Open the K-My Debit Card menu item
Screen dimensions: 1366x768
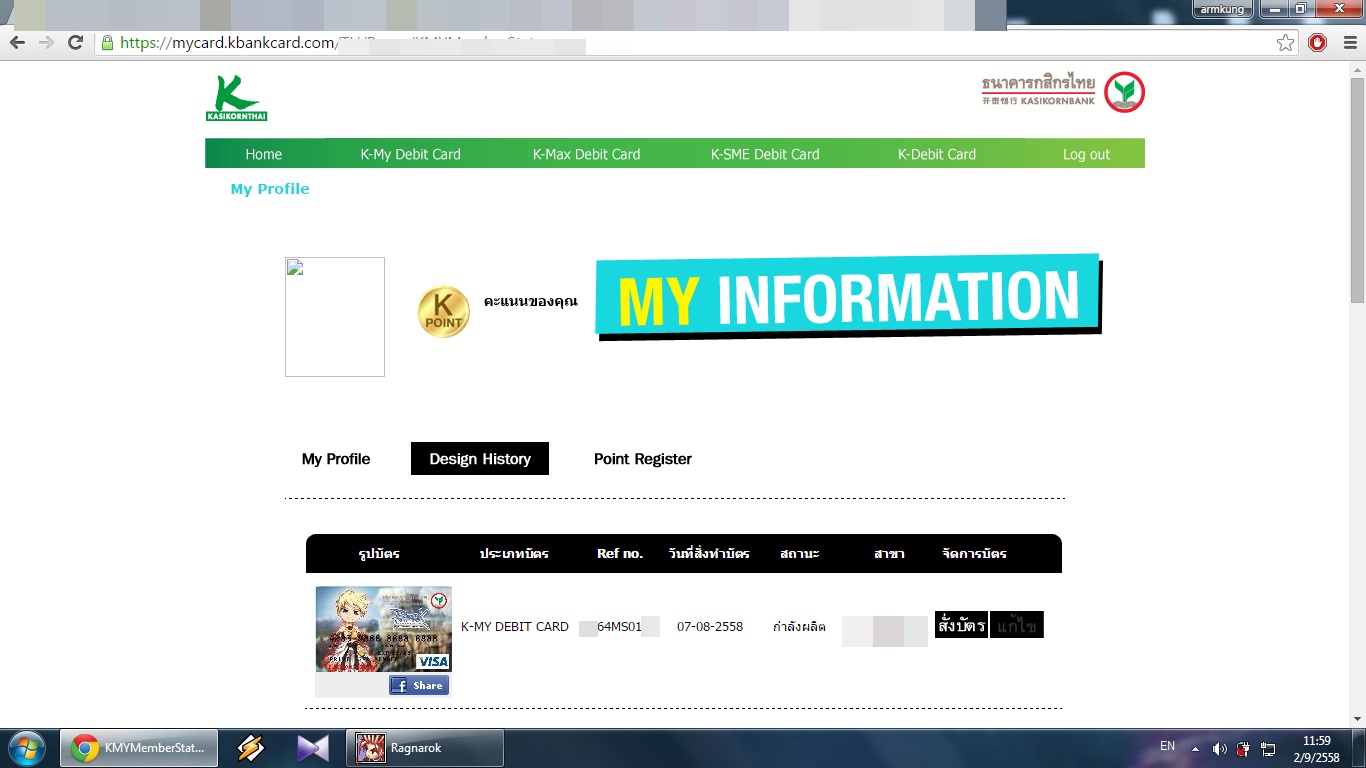point(411,154)
